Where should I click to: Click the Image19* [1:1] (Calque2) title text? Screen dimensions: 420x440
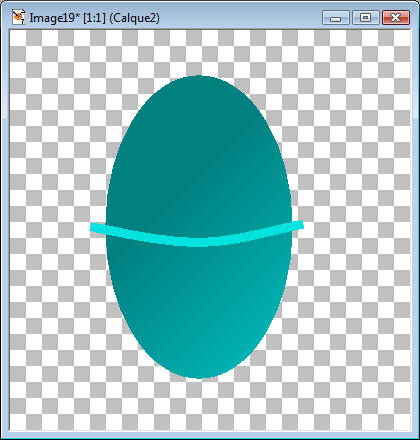coord(94,18)
